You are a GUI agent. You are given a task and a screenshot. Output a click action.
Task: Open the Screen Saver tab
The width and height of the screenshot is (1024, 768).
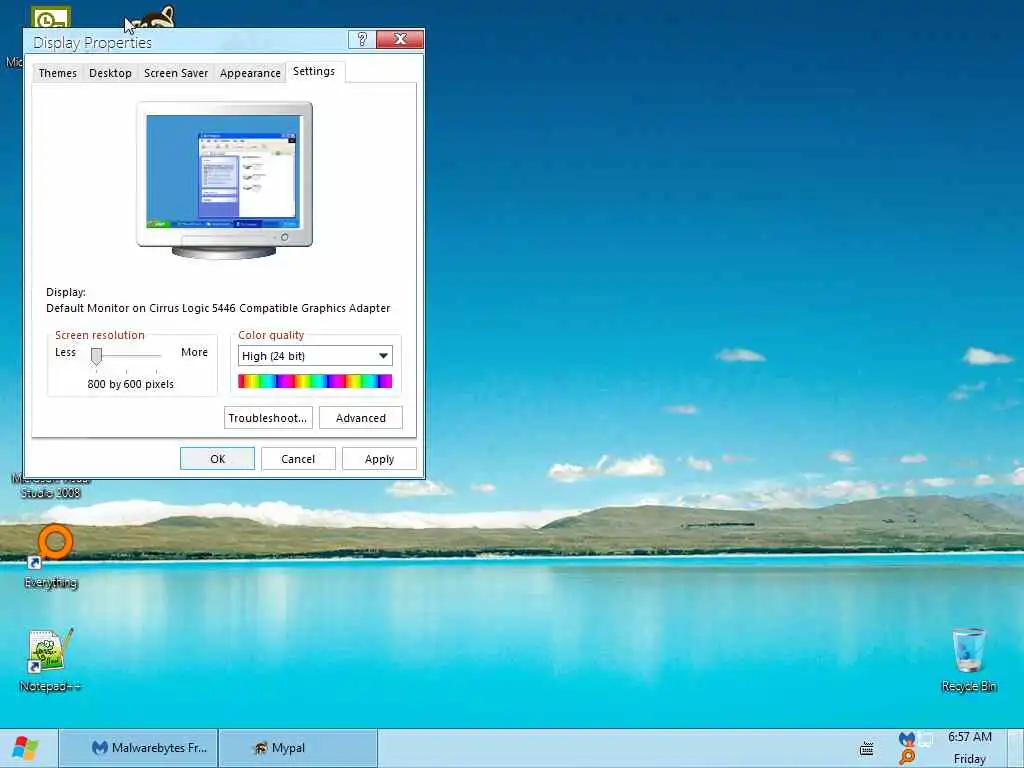pyautogui.click(x=176, y=73)
